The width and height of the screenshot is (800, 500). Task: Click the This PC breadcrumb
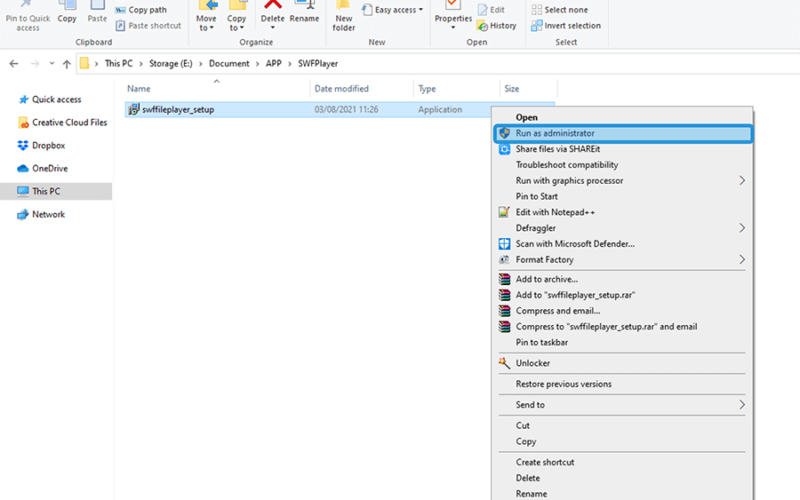[118, 64]
